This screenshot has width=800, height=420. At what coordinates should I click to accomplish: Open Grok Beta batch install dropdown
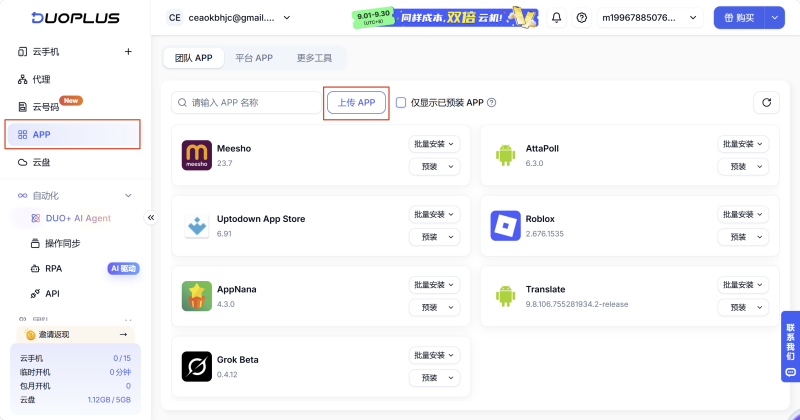(434, 355)
